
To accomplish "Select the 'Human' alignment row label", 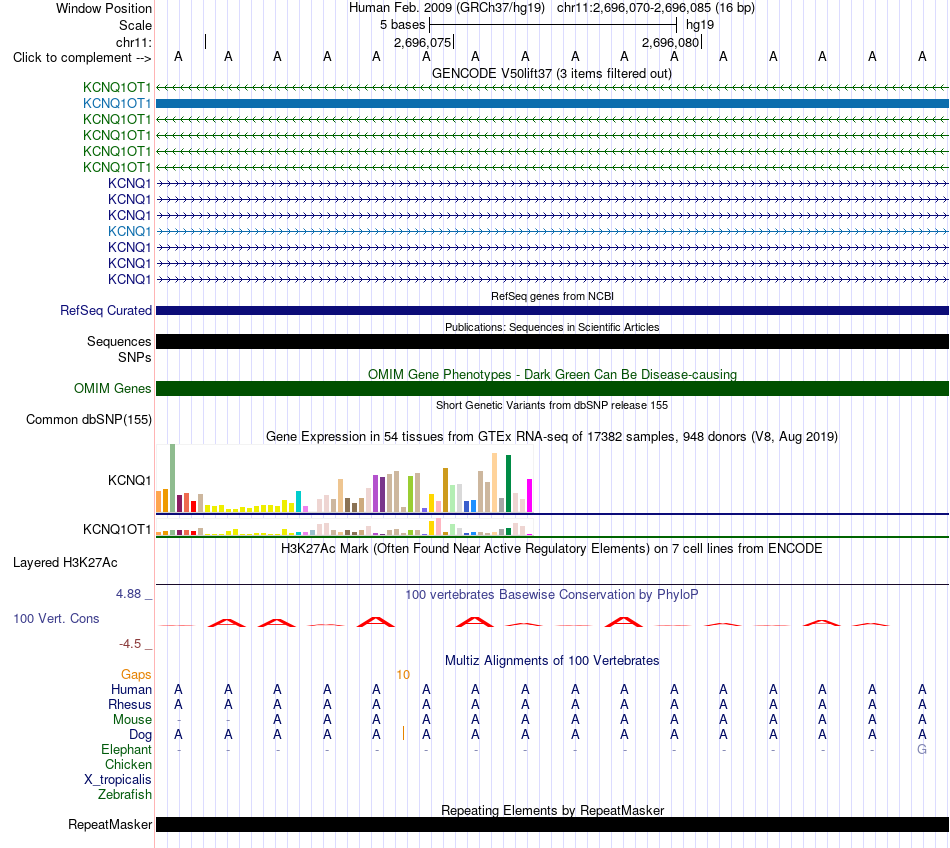I will 131,690.
